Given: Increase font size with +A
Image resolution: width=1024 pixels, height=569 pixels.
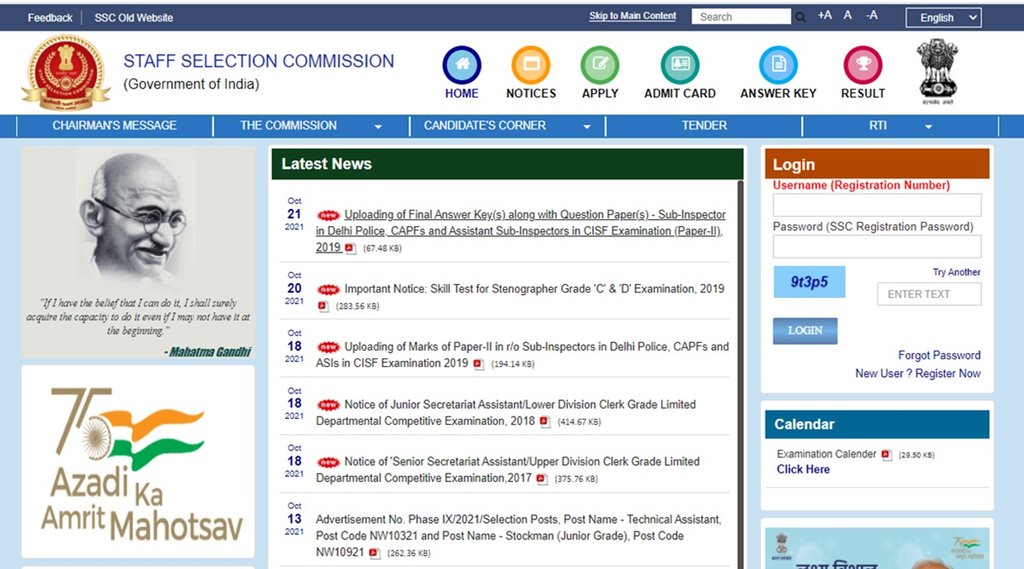Looking at the screenshot, I should click(825, 15).
